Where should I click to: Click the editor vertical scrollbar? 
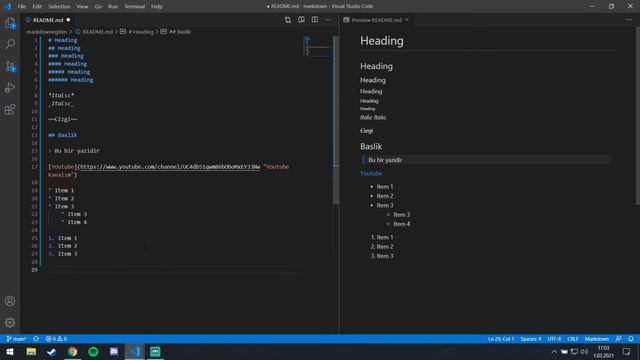pos(336,120)
